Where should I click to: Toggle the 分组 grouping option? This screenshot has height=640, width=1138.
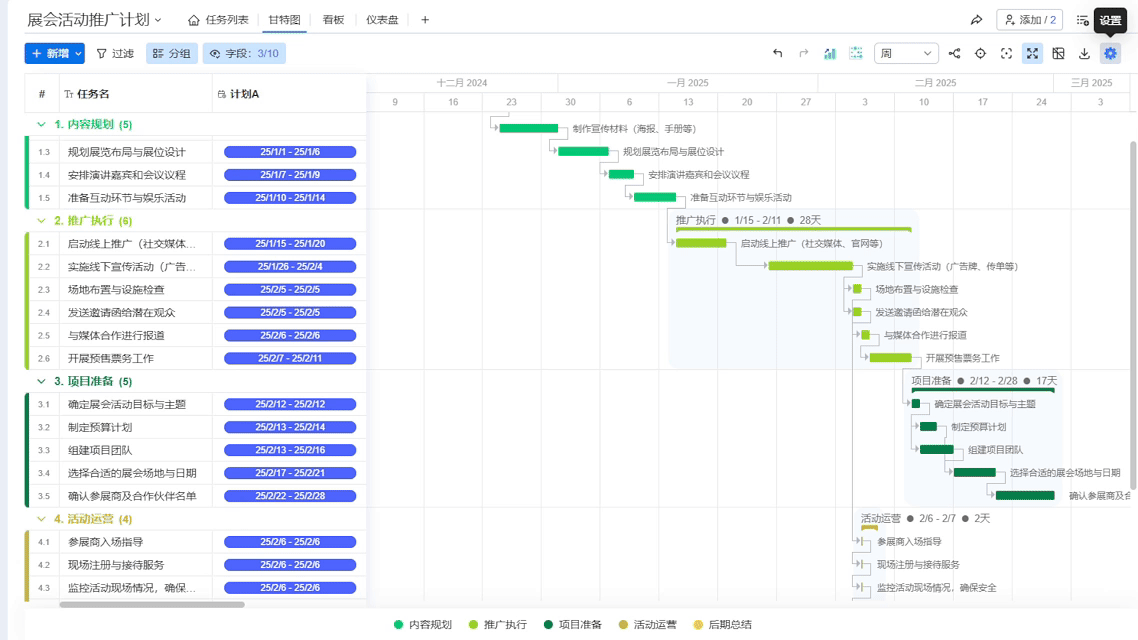click(170, 54)
